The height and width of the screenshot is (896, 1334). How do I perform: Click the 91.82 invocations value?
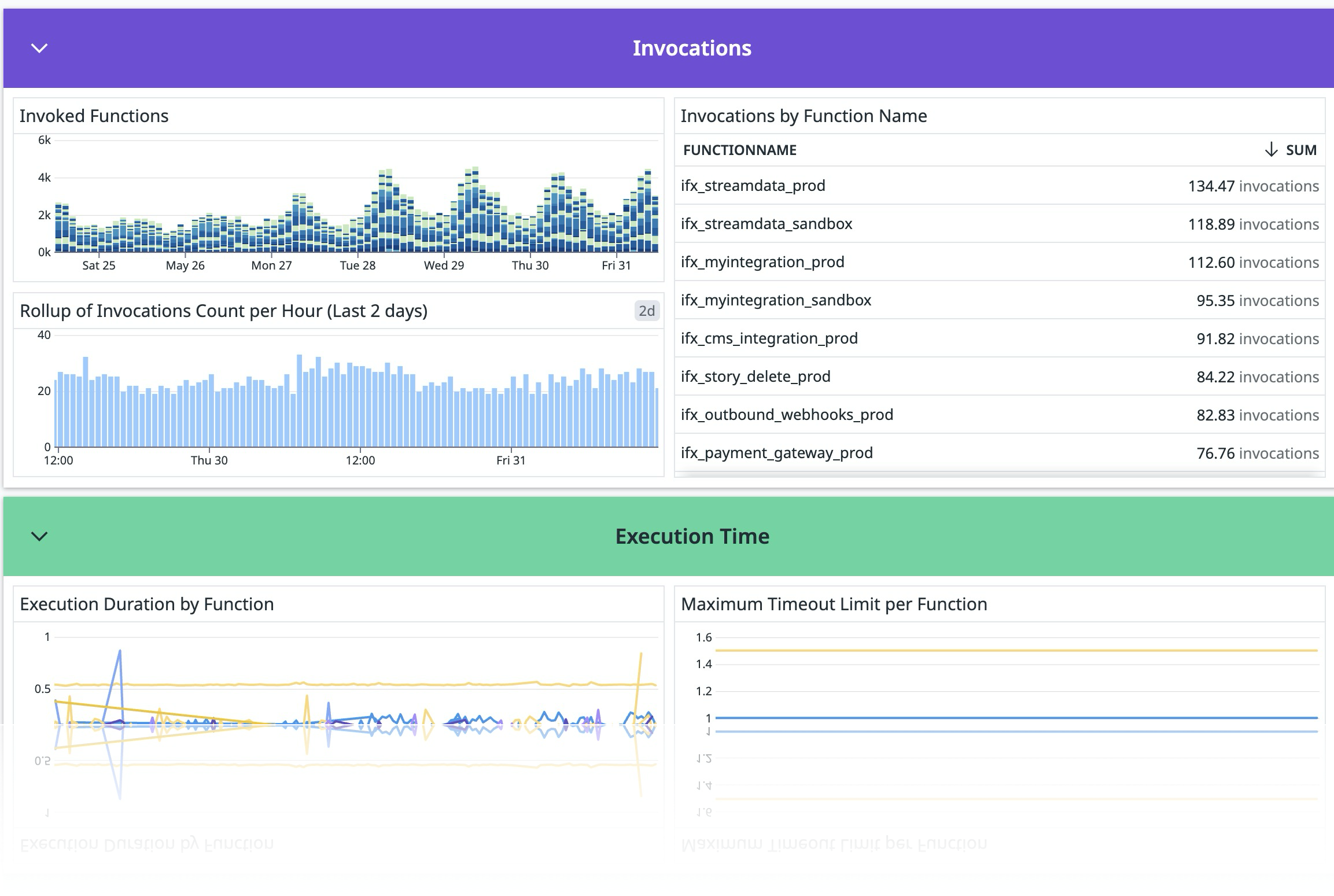pos(1258,339)
